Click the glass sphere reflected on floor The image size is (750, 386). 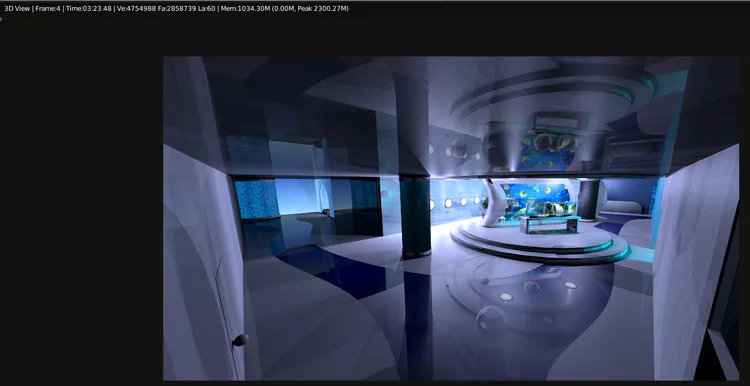coord(491,318)
